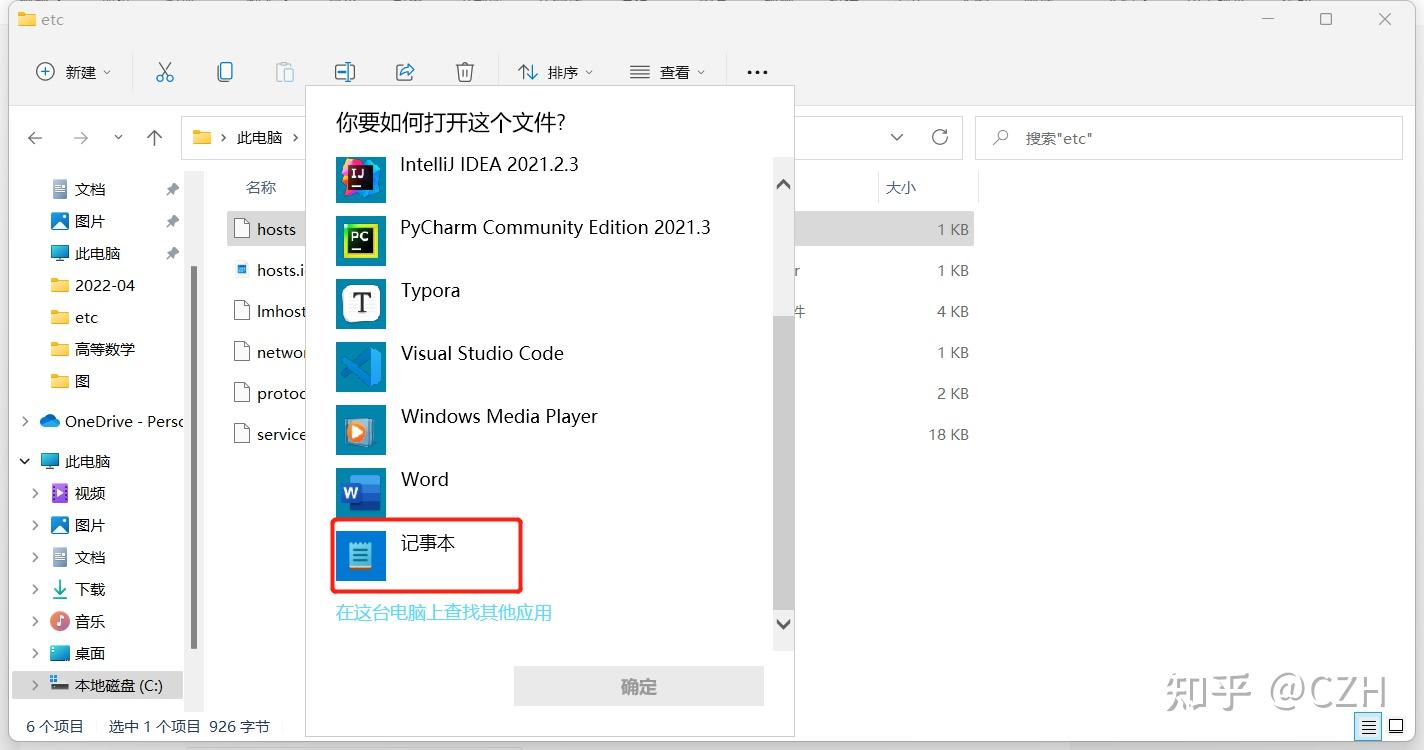Screen dimensions: 1424x750
Task: Select the hosts file row
Action: [600, 229]
